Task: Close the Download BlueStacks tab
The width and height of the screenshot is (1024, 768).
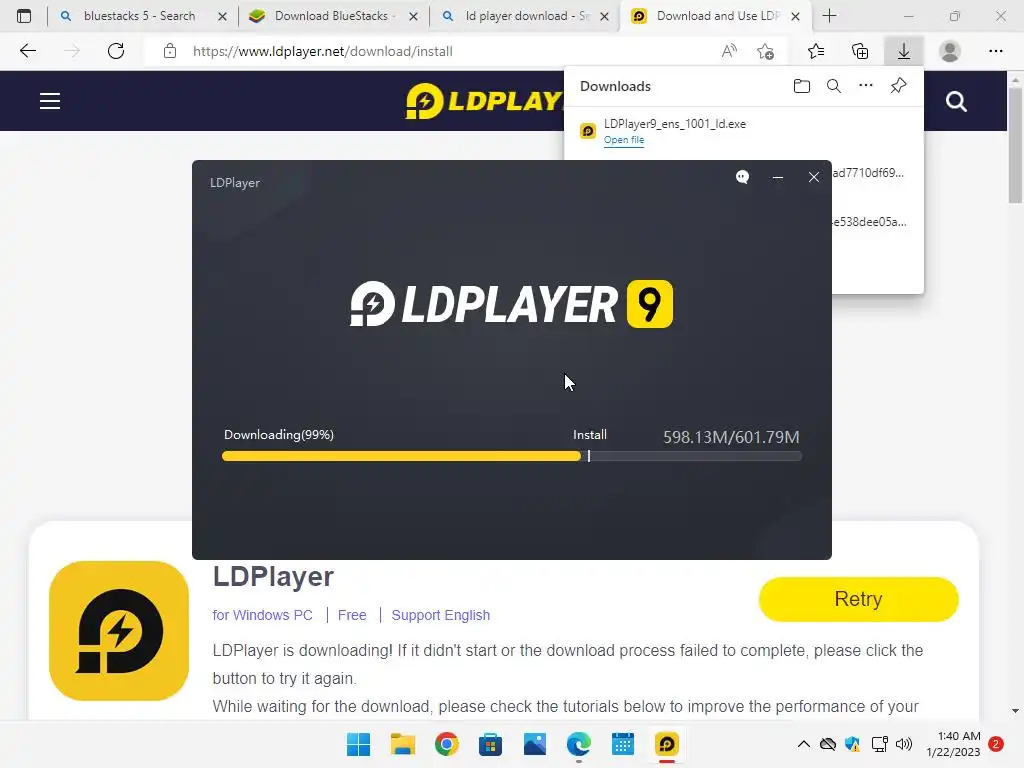Action: tap(413, 16)
